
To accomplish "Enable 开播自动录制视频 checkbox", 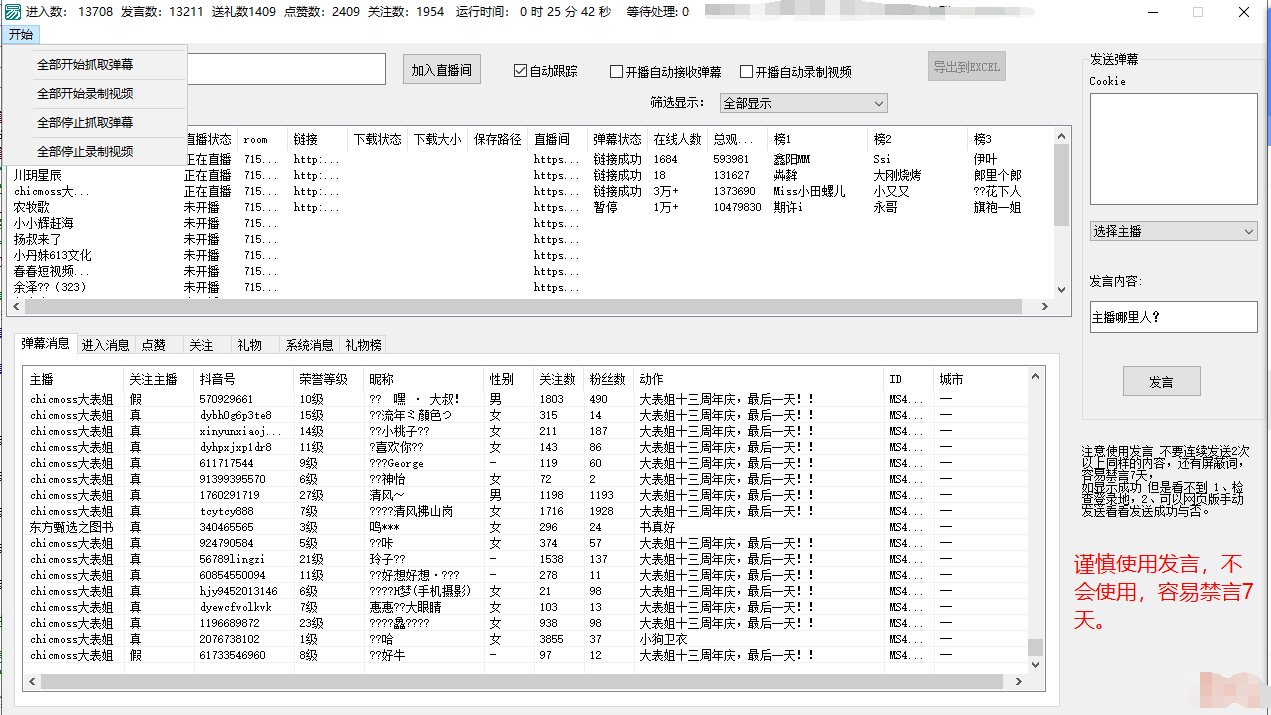I will [795, 72].
